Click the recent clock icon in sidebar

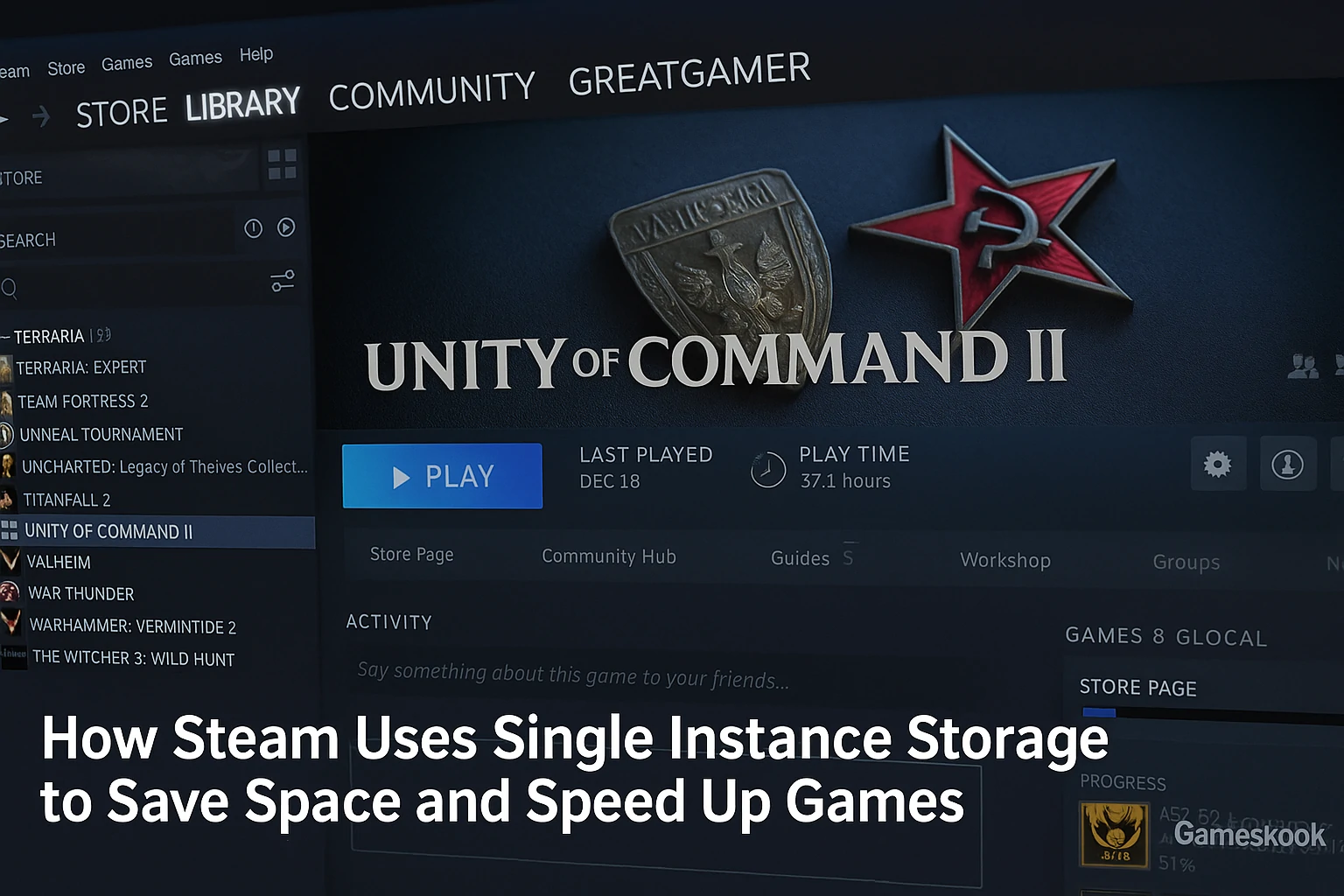point(253,228)
